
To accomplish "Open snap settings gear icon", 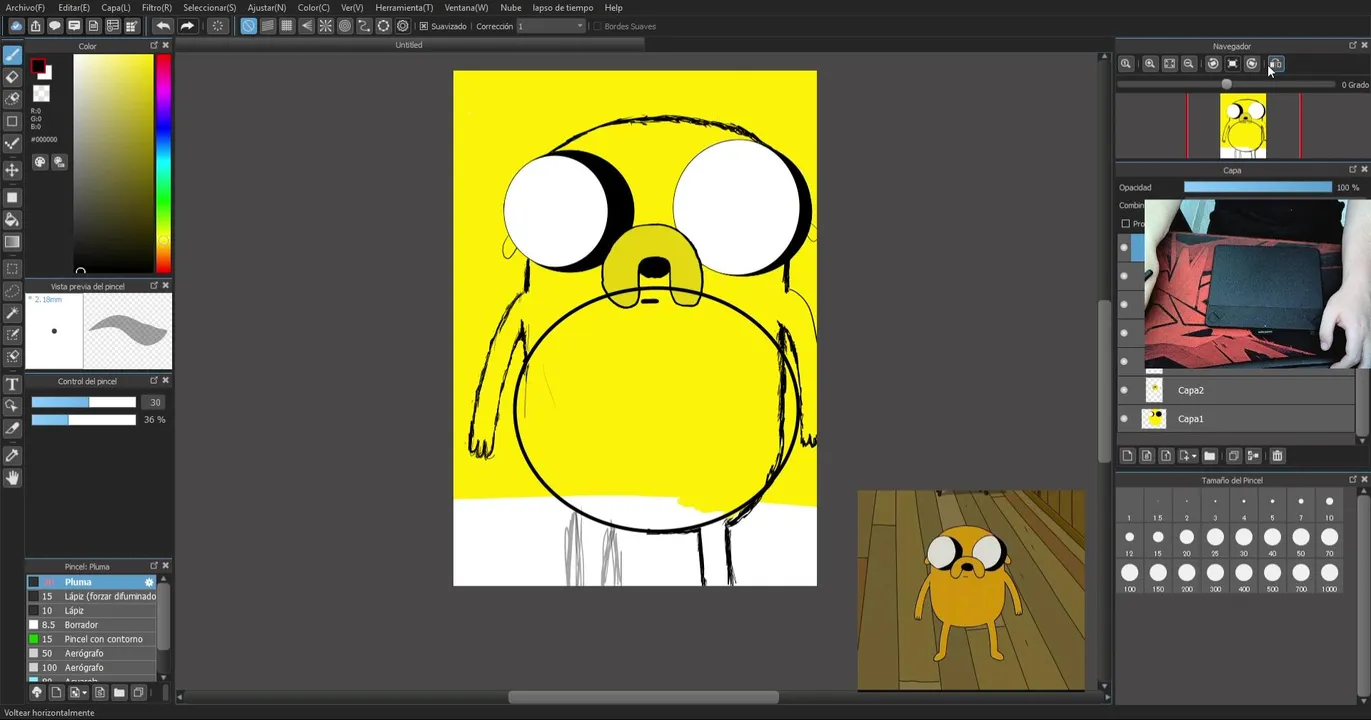I will [x=403, y=26].
